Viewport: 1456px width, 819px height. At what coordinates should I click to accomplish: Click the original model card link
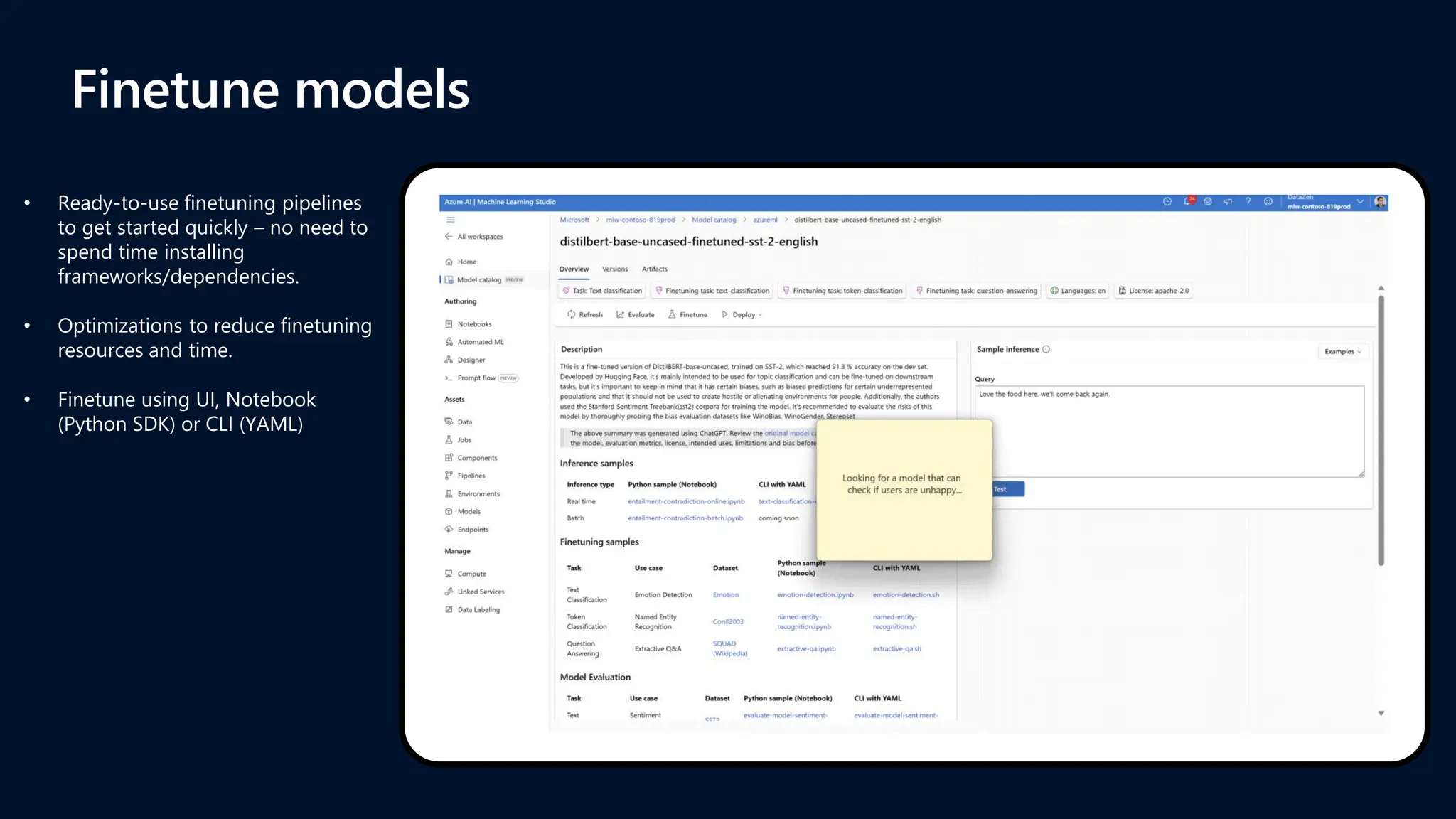point(791,434)
